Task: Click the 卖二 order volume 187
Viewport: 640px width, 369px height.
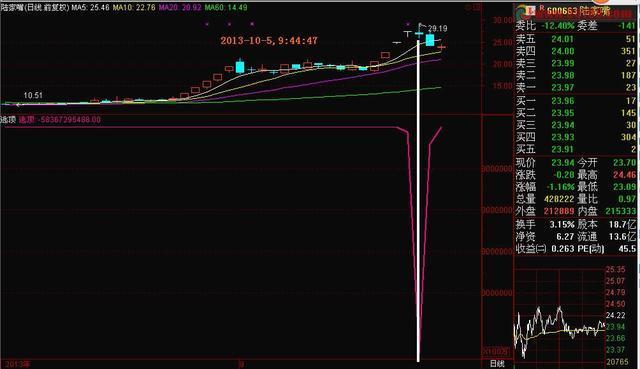Action: [x=628, y=75]
